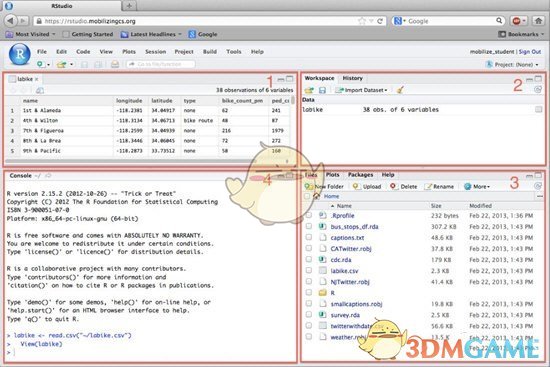
Task: Click the RStudio new file icon
Action: (x=40, y=64)
